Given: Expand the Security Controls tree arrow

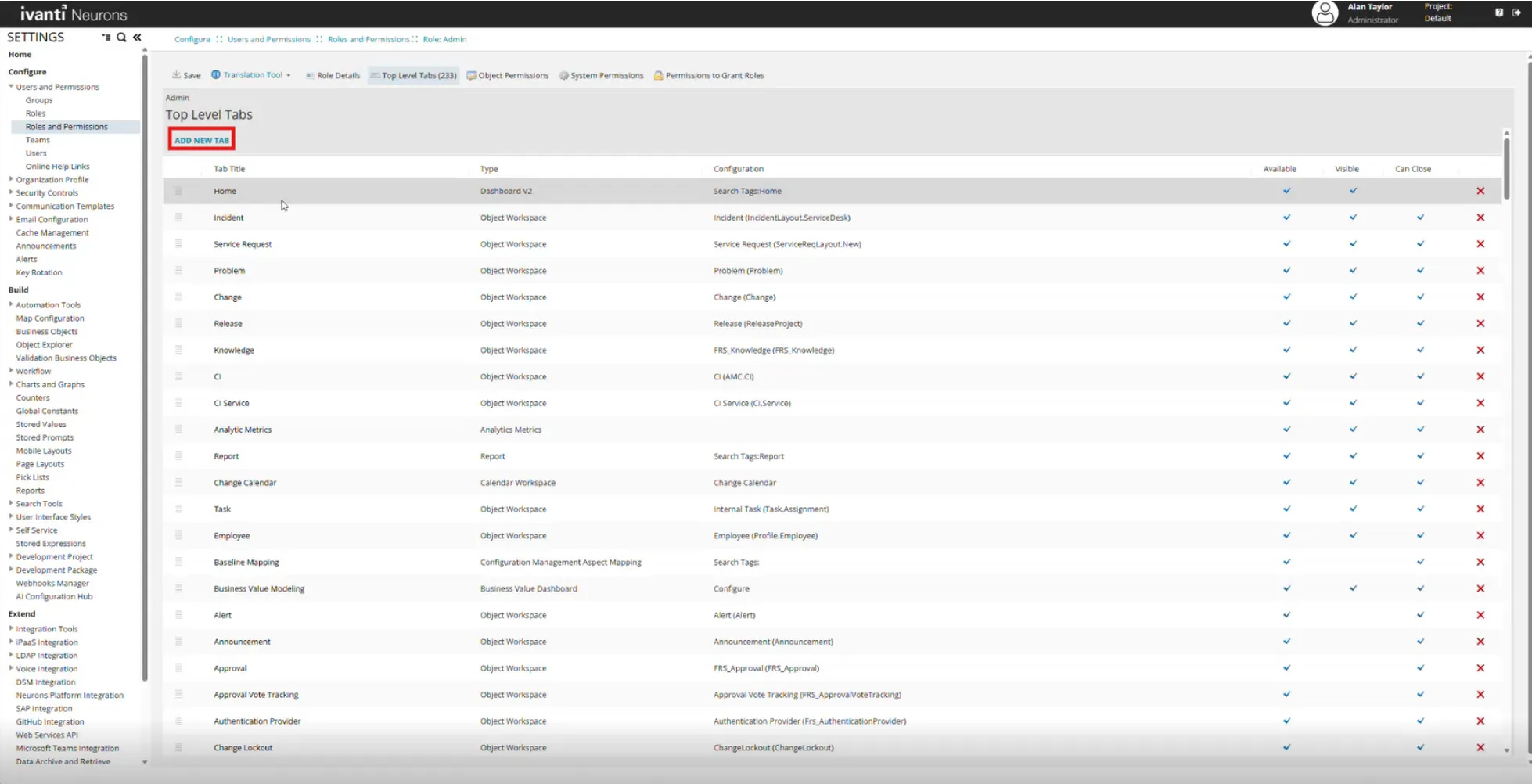Looking at the screenshot, I should point(11,192).
